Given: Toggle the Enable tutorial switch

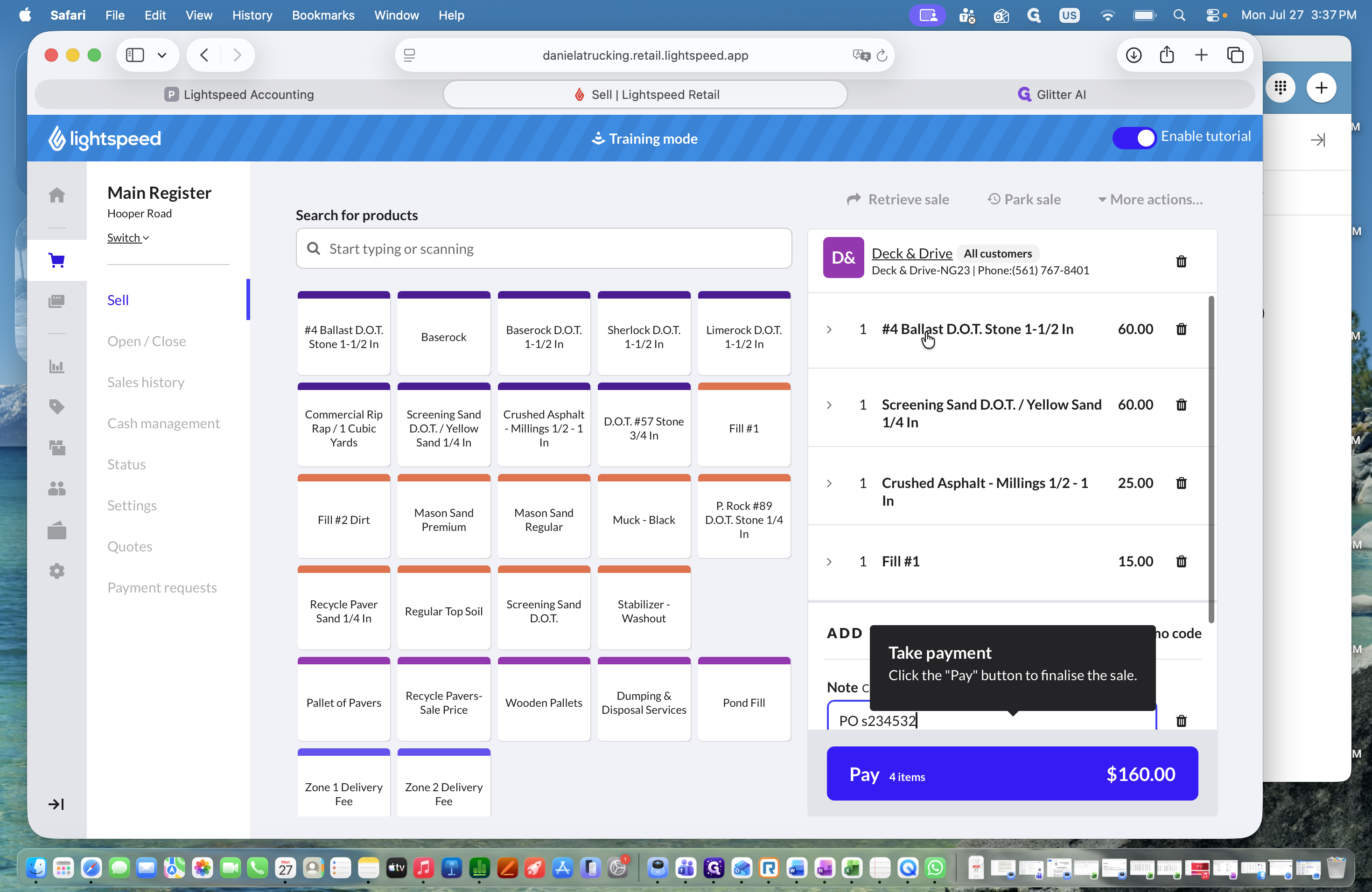Looking at the screenshot, I should pos(1134,138).
